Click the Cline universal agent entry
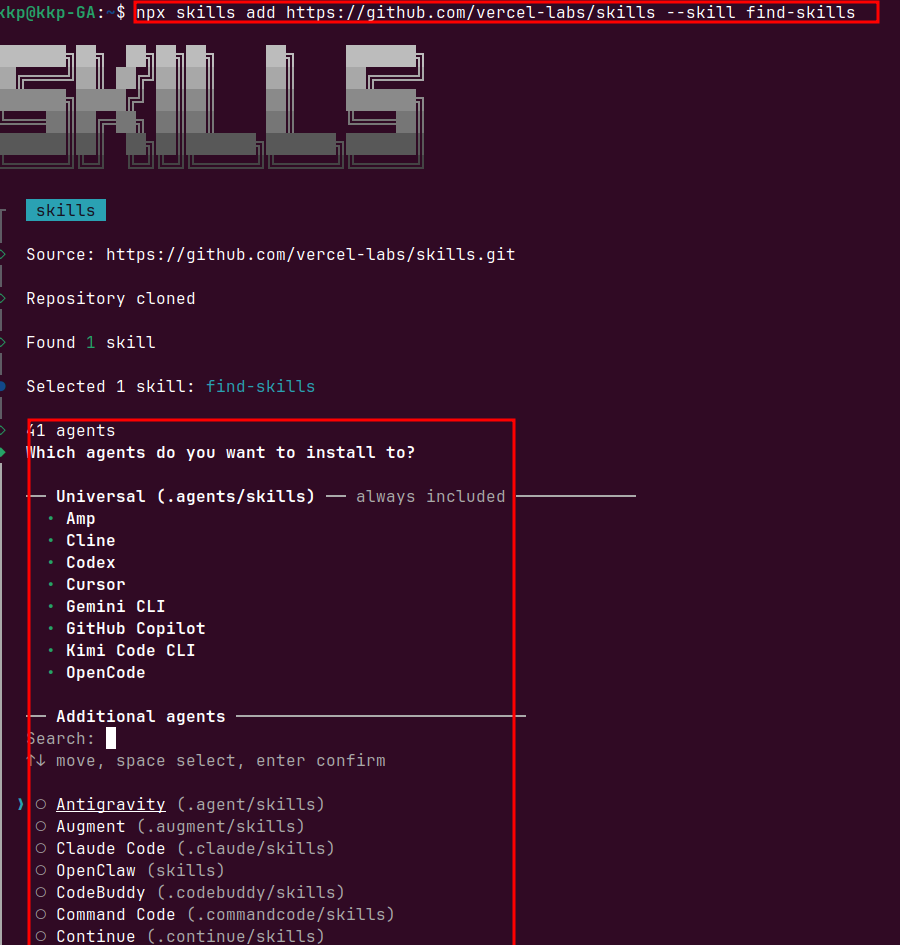The image size is (900, 945). coord(91,540)
